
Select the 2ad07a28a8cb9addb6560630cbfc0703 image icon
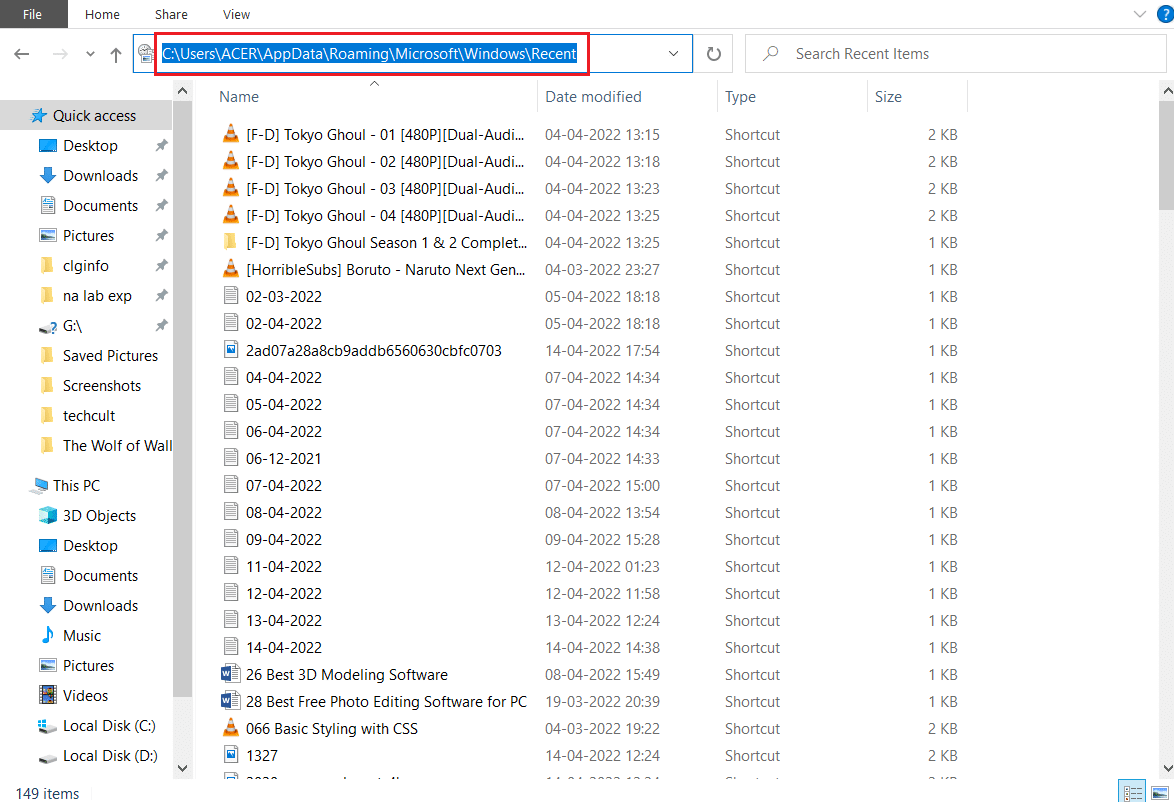pos(231,350)
